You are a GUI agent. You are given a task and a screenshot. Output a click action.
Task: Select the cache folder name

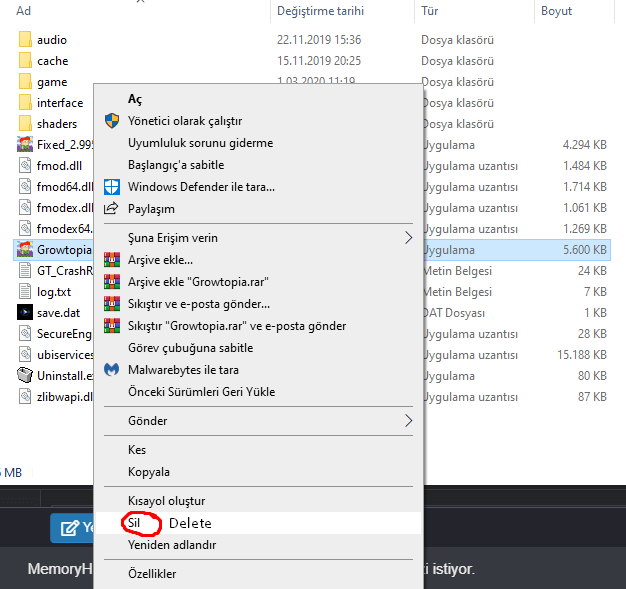click(x=53, y=61)
